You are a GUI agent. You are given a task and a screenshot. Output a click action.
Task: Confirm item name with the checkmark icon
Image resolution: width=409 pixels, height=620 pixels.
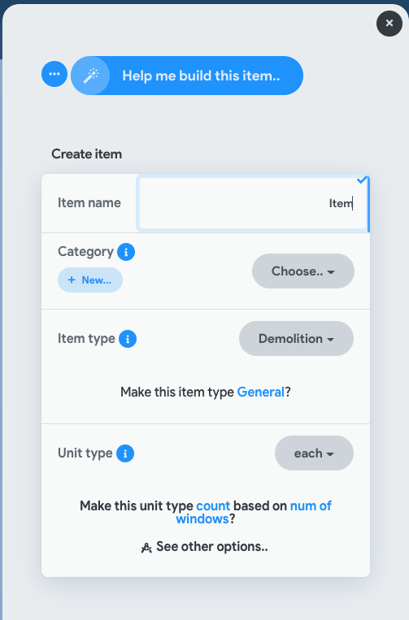tap(362, 180)
